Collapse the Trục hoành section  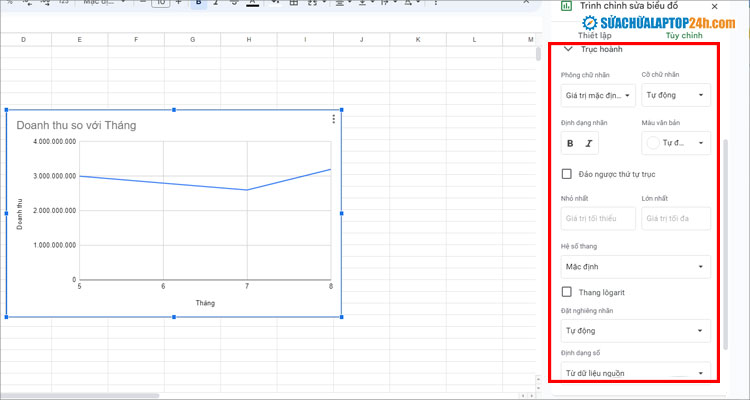tap(568, 48)
